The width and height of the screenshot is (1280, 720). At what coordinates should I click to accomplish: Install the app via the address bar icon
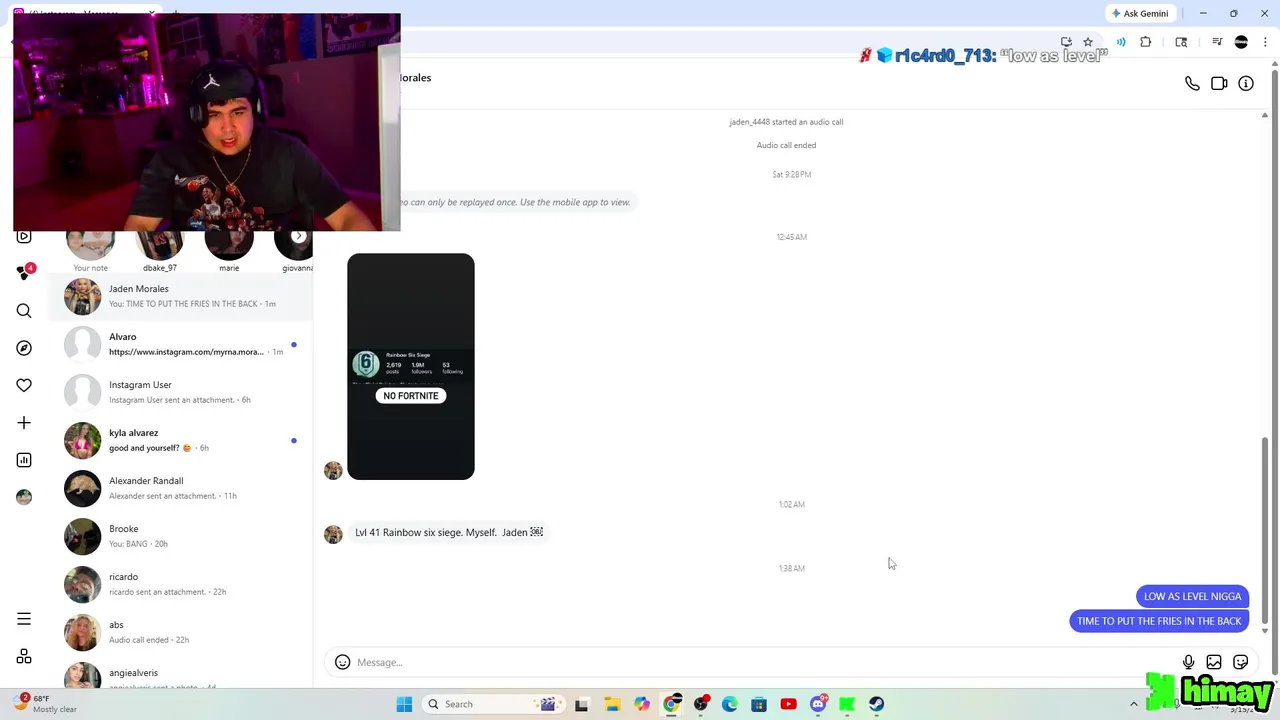[x=1066, y=42]
